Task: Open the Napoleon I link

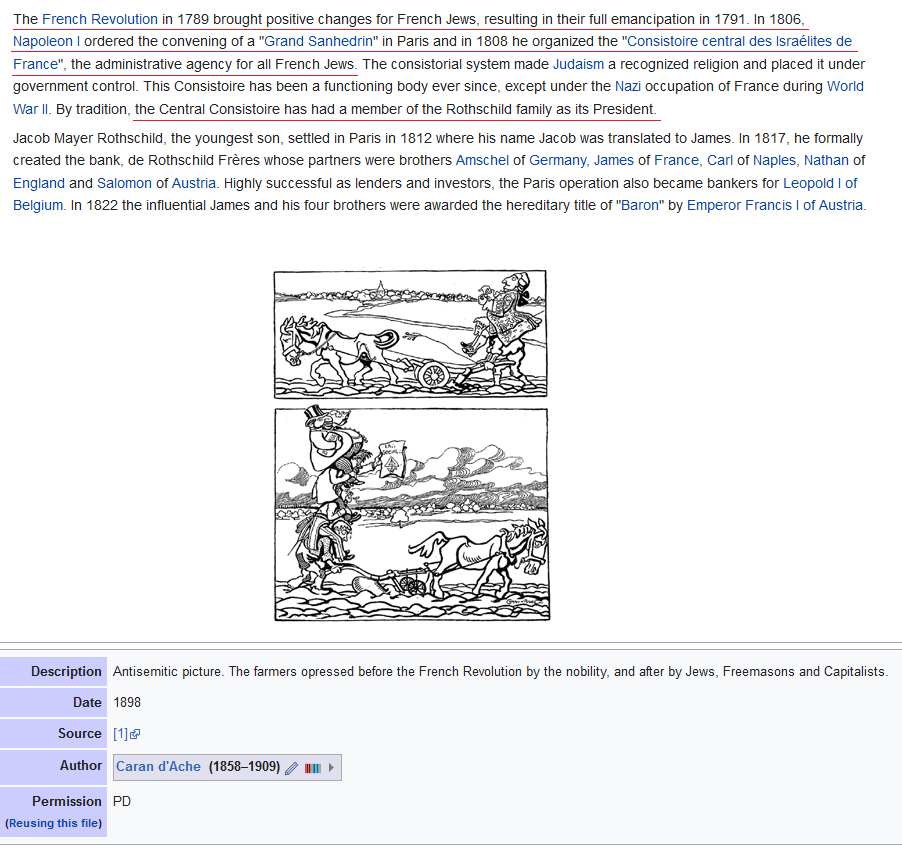Action: [x=47, y=41]
